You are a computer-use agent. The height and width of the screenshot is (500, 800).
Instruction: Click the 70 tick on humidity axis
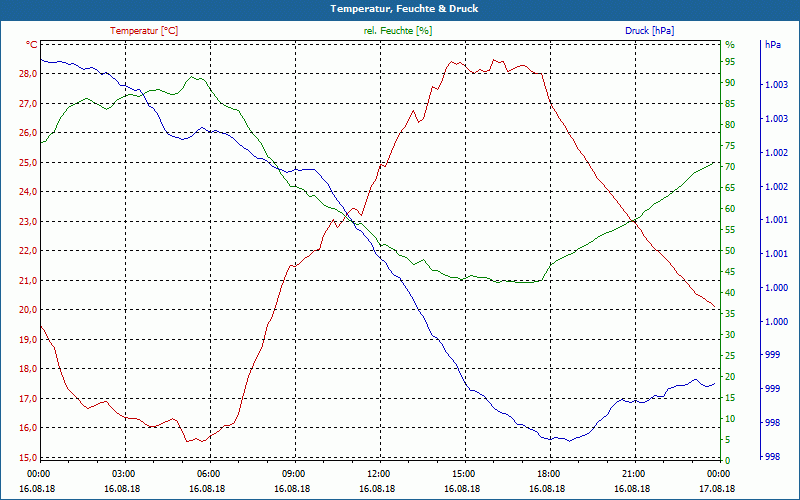[x=730, y=167]
